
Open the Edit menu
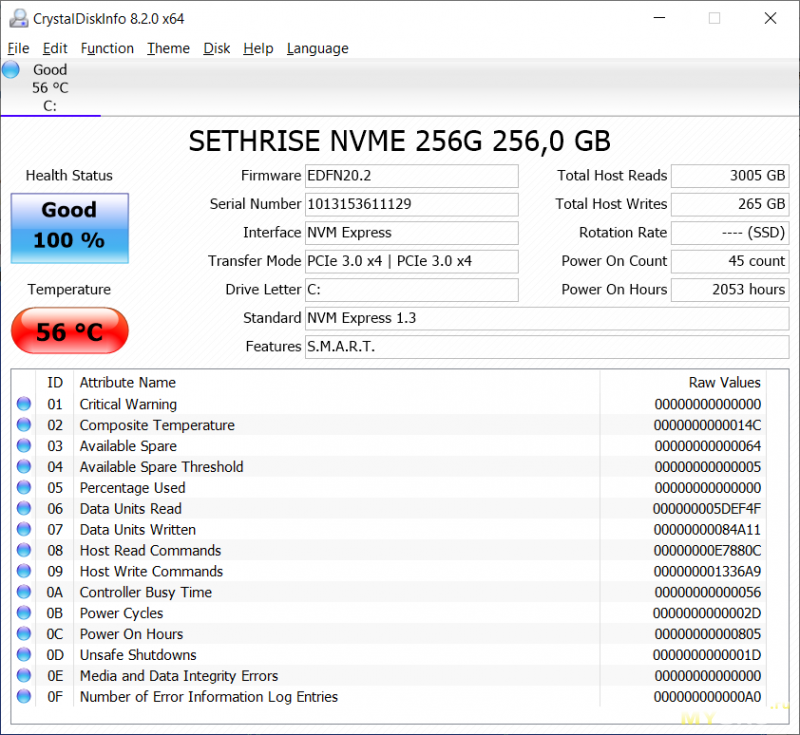coord(55,48)
